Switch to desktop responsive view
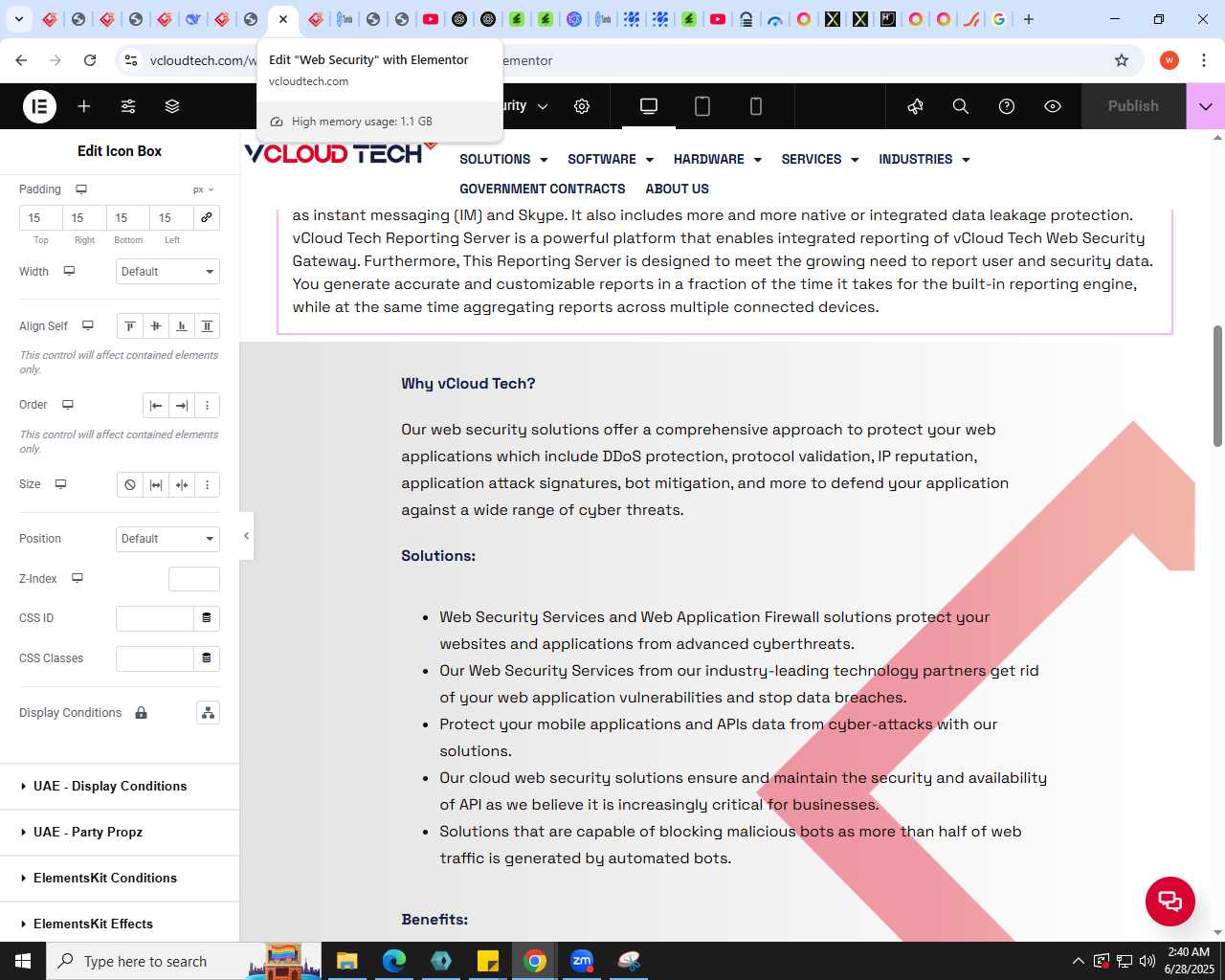Image resolution: width=1225 pixels, height=980 pixels. click(649, 106)
